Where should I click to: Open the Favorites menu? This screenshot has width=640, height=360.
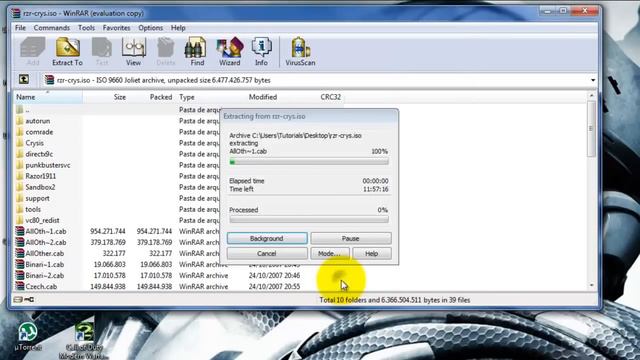[x=116, y=28]
